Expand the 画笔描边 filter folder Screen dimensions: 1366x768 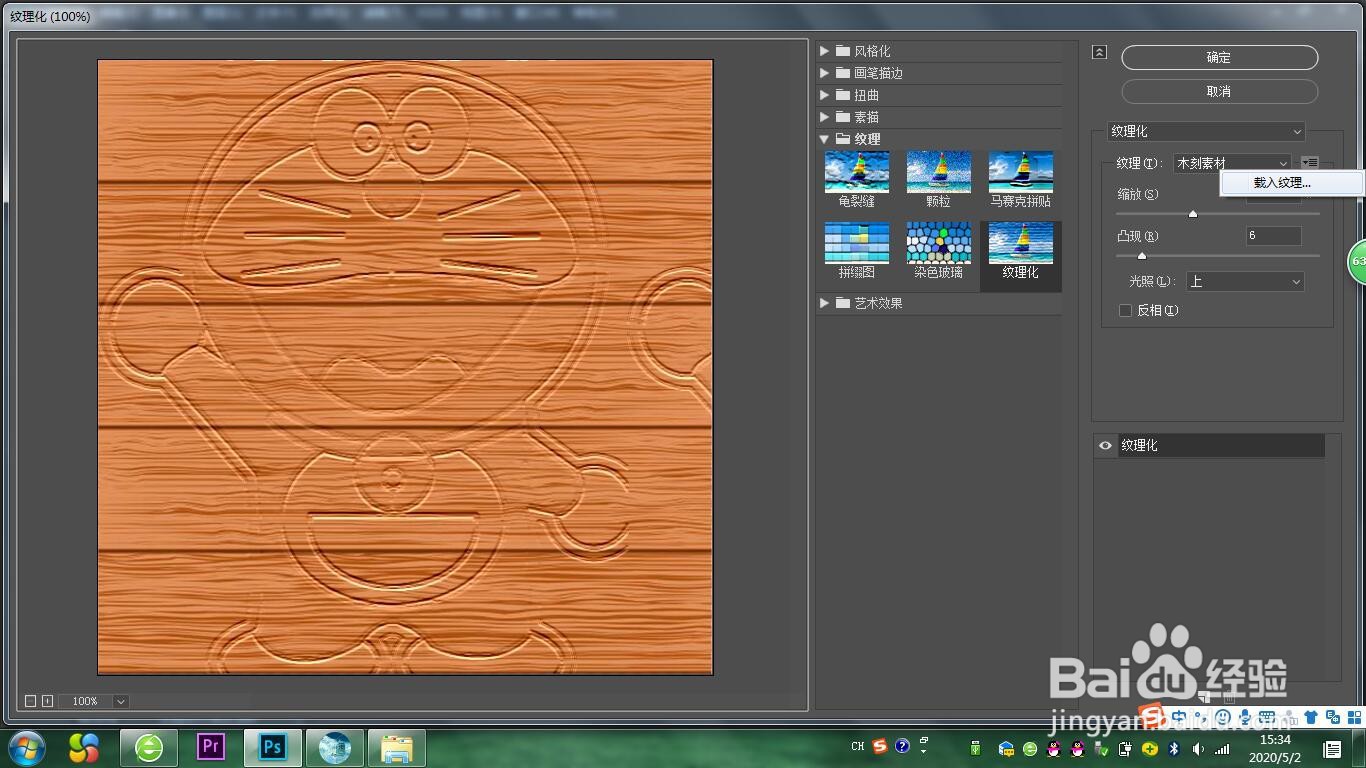click(x=824, y=73)
